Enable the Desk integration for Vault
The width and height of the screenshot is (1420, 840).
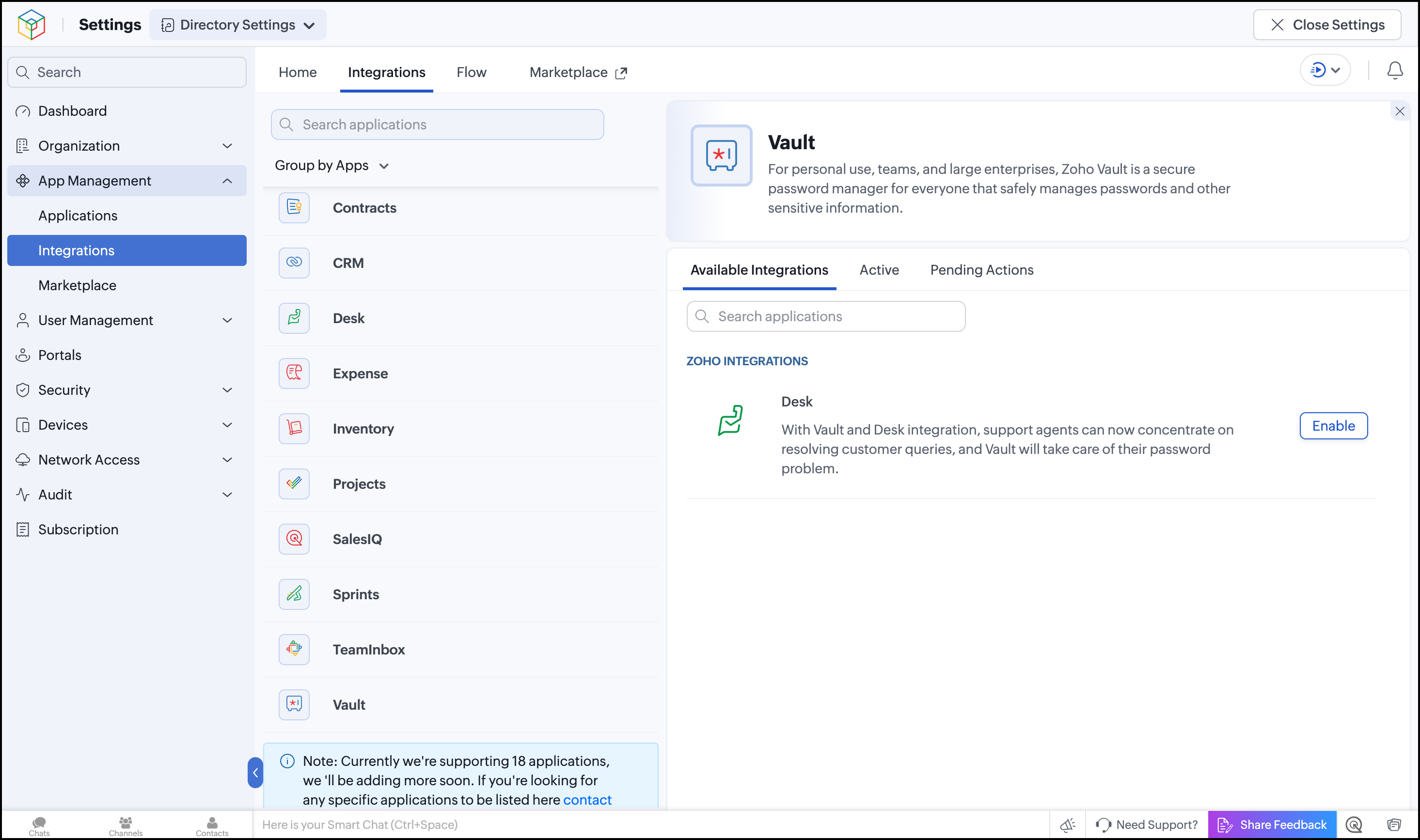(1333, 426)
